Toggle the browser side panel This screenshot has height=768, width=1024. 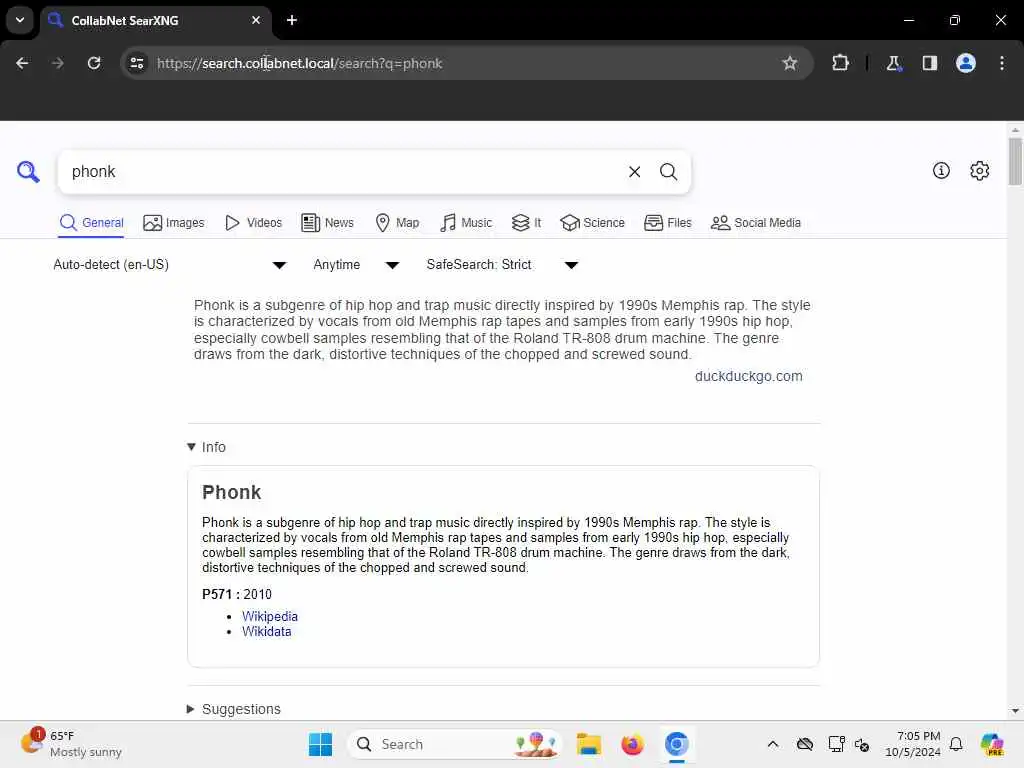(x=929, y=63)
